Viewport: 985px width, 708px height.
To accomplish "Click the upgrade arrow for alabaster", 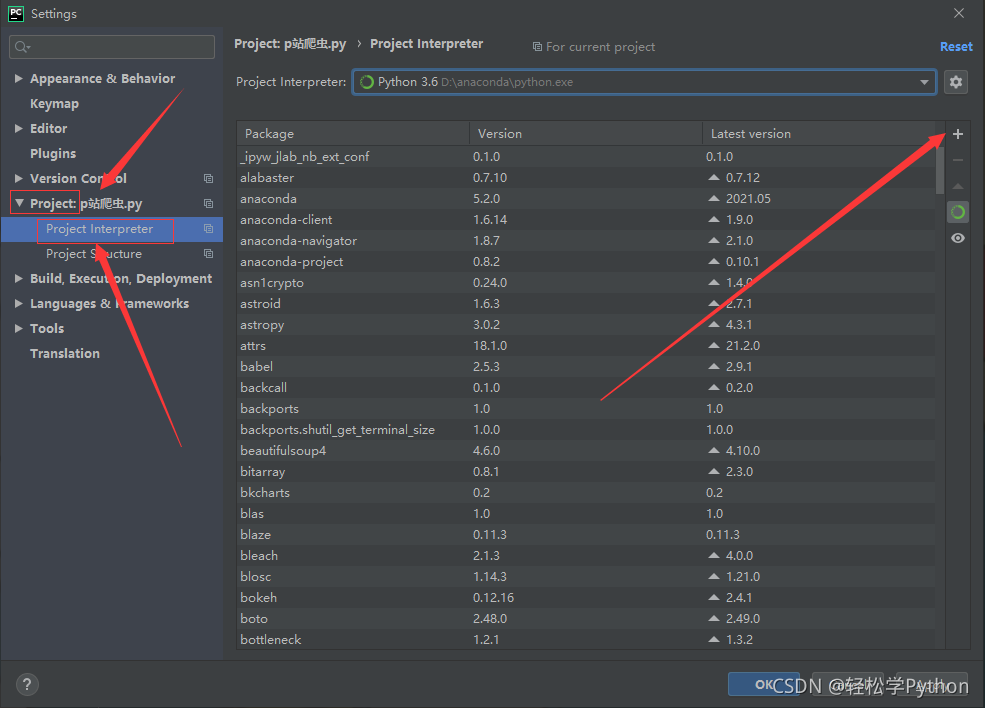I will click(714, 178).
